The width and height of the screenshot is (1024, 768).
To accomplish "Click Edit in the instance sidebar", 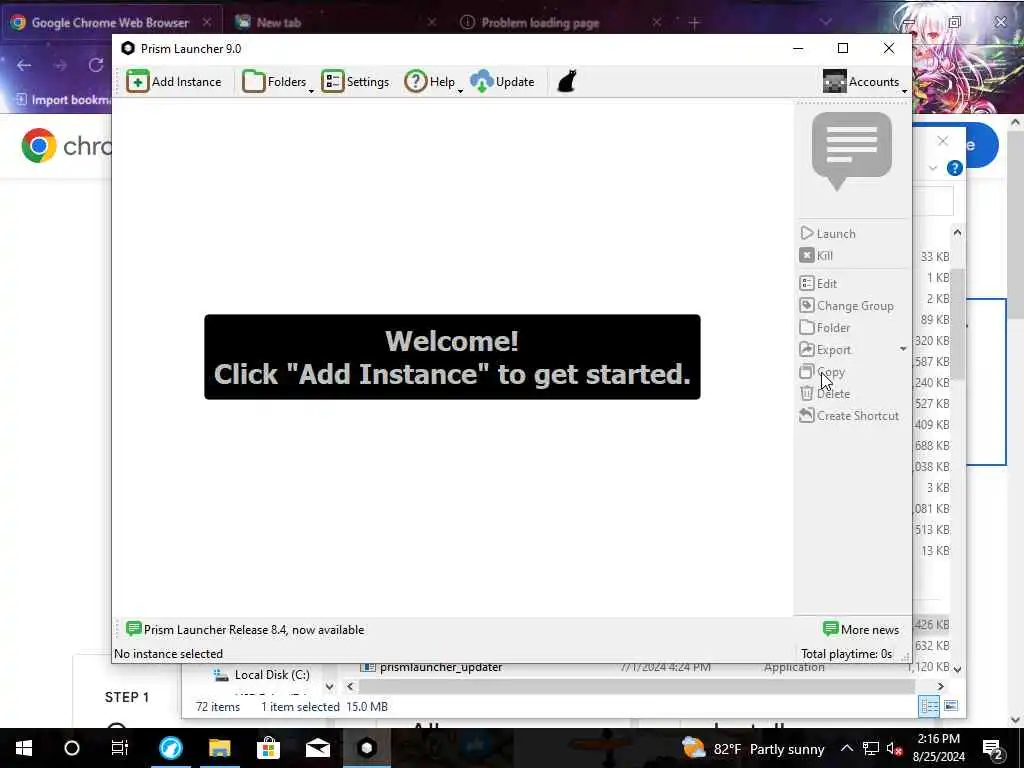I will [x=818, y=283].
